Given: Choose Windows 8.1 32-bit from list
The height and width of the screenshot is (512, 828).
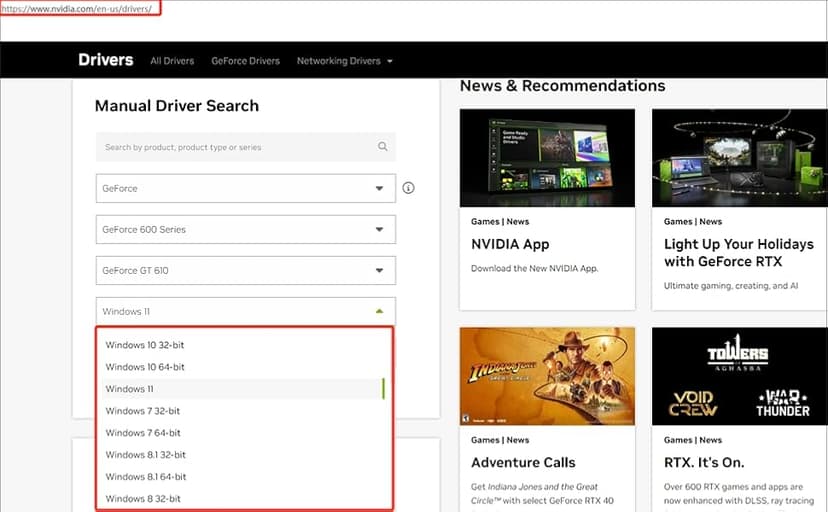Looking at the screenshot, I should (x=145, y=455).
